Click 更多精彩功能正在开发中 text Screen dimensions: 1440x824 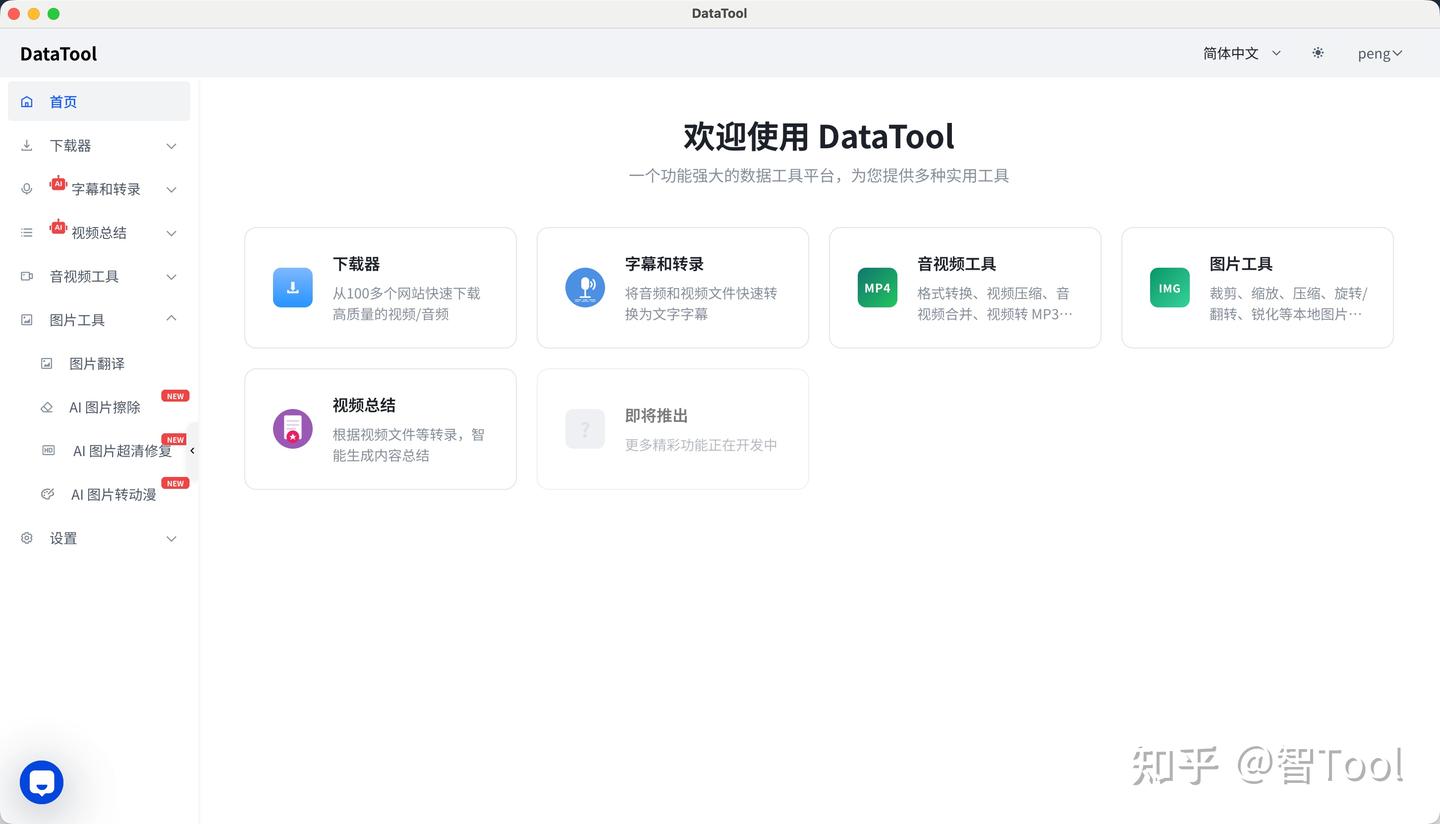pos(701,444)
